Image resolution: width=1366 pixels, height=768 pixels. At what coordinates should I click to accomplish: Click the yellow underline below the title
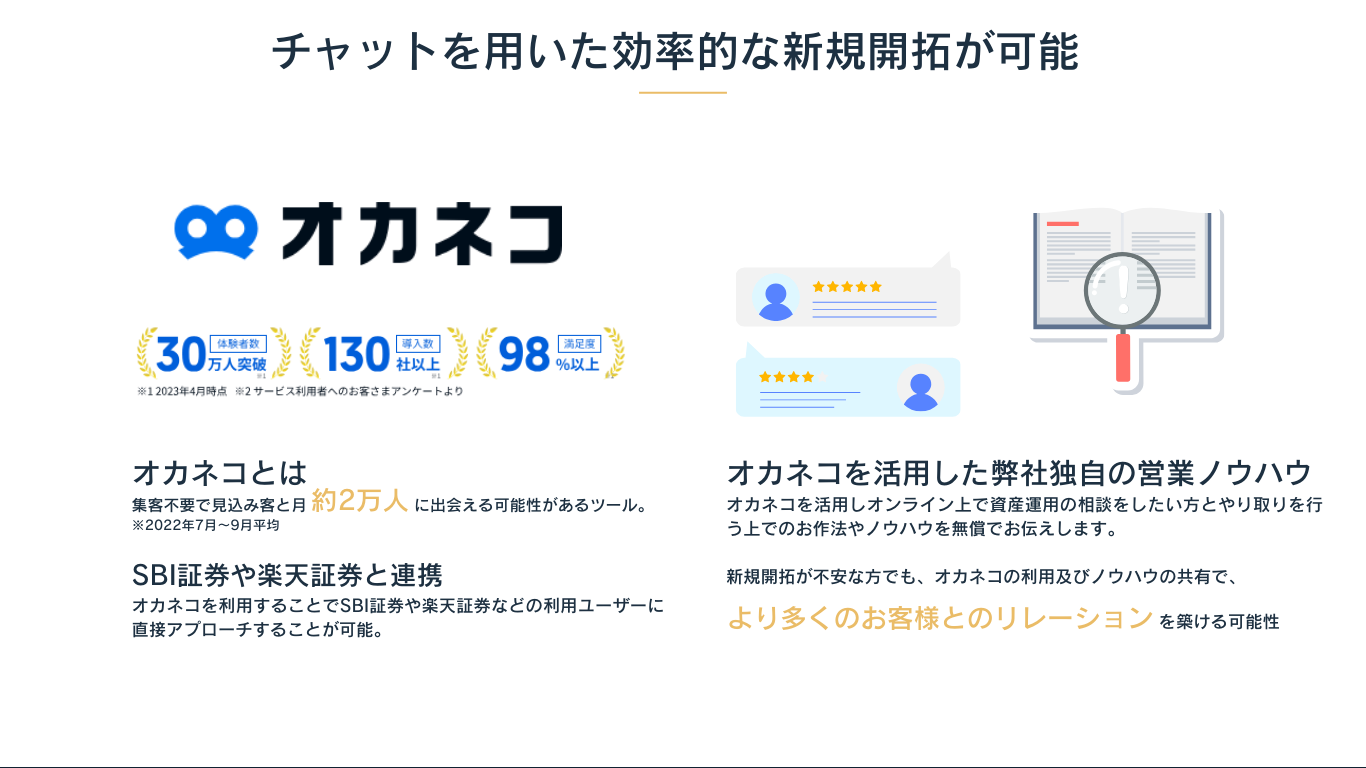point(683,93)
